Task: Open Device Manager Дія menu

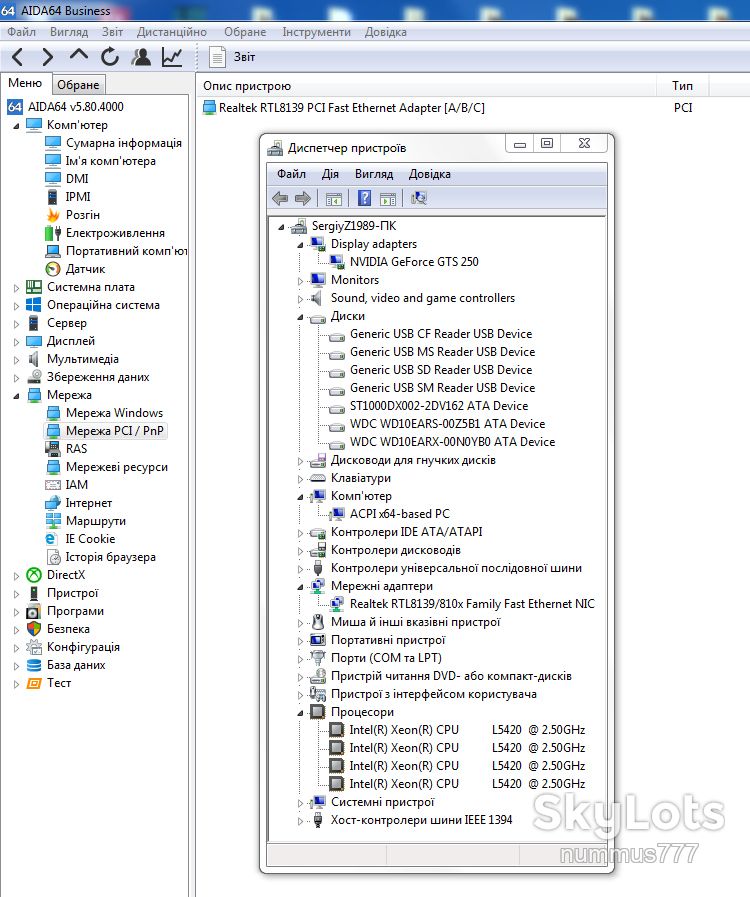Action: click(330, 174)
